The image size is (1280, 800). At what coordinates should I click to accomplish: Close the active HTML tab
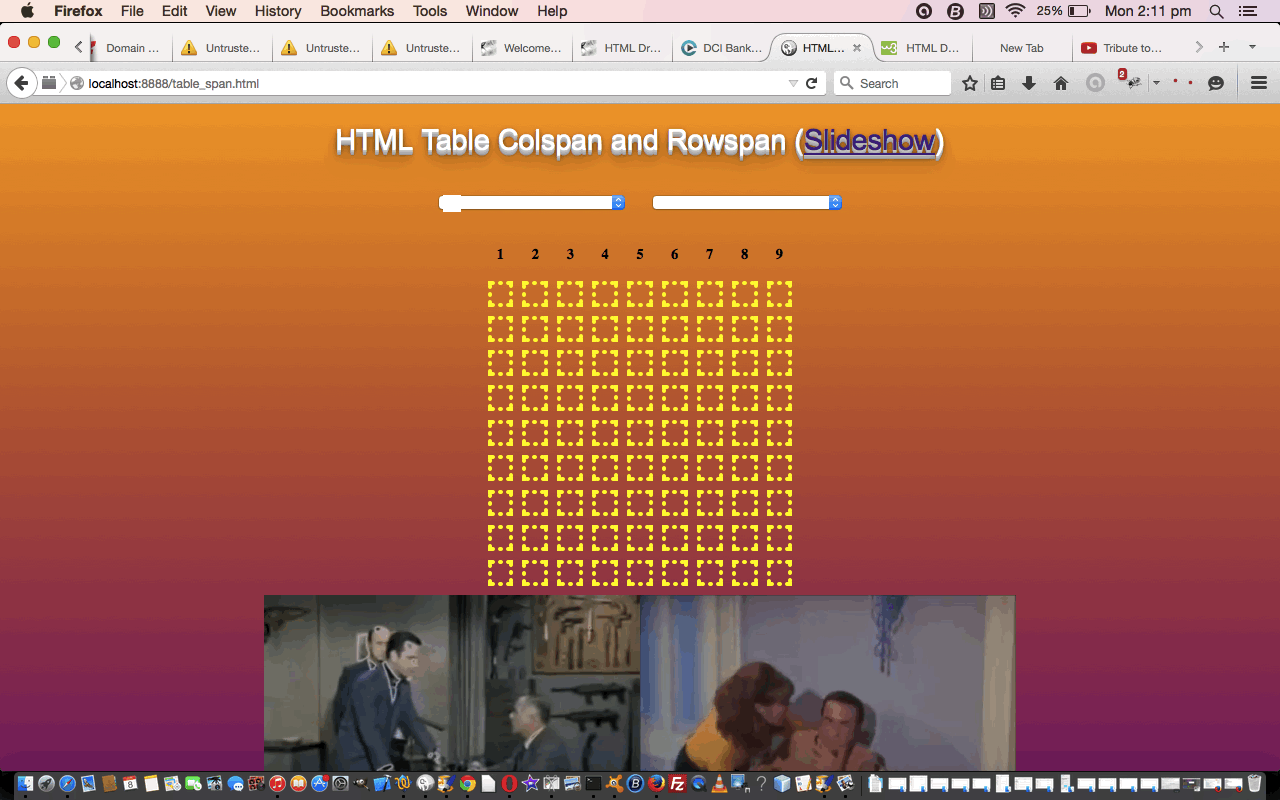tap(857, 48)
